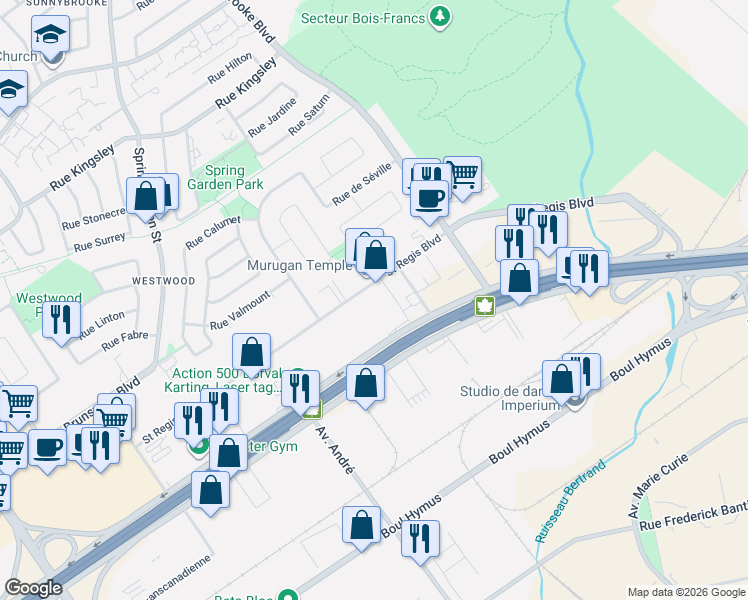Open the restaurant marker above the highway shopping bag
748x600 pixels.
point(515,244)
